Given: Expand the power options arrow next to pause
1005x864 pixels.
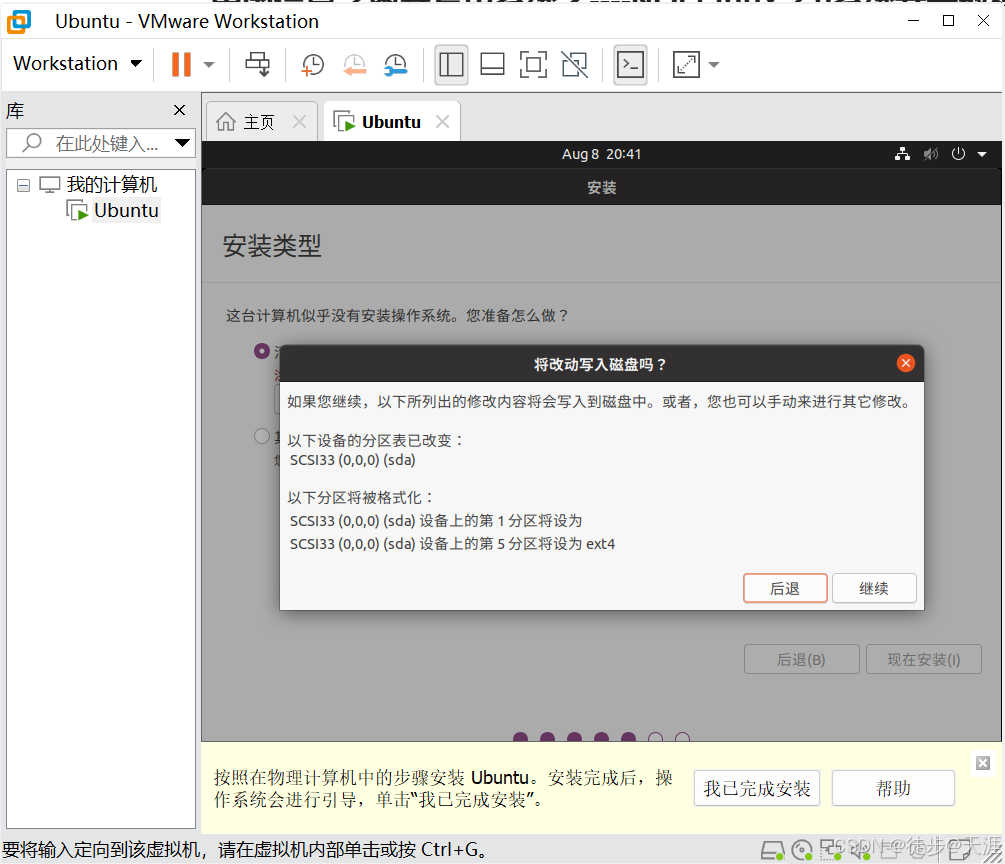Looking at the screenshot, I should click(208, 65).
